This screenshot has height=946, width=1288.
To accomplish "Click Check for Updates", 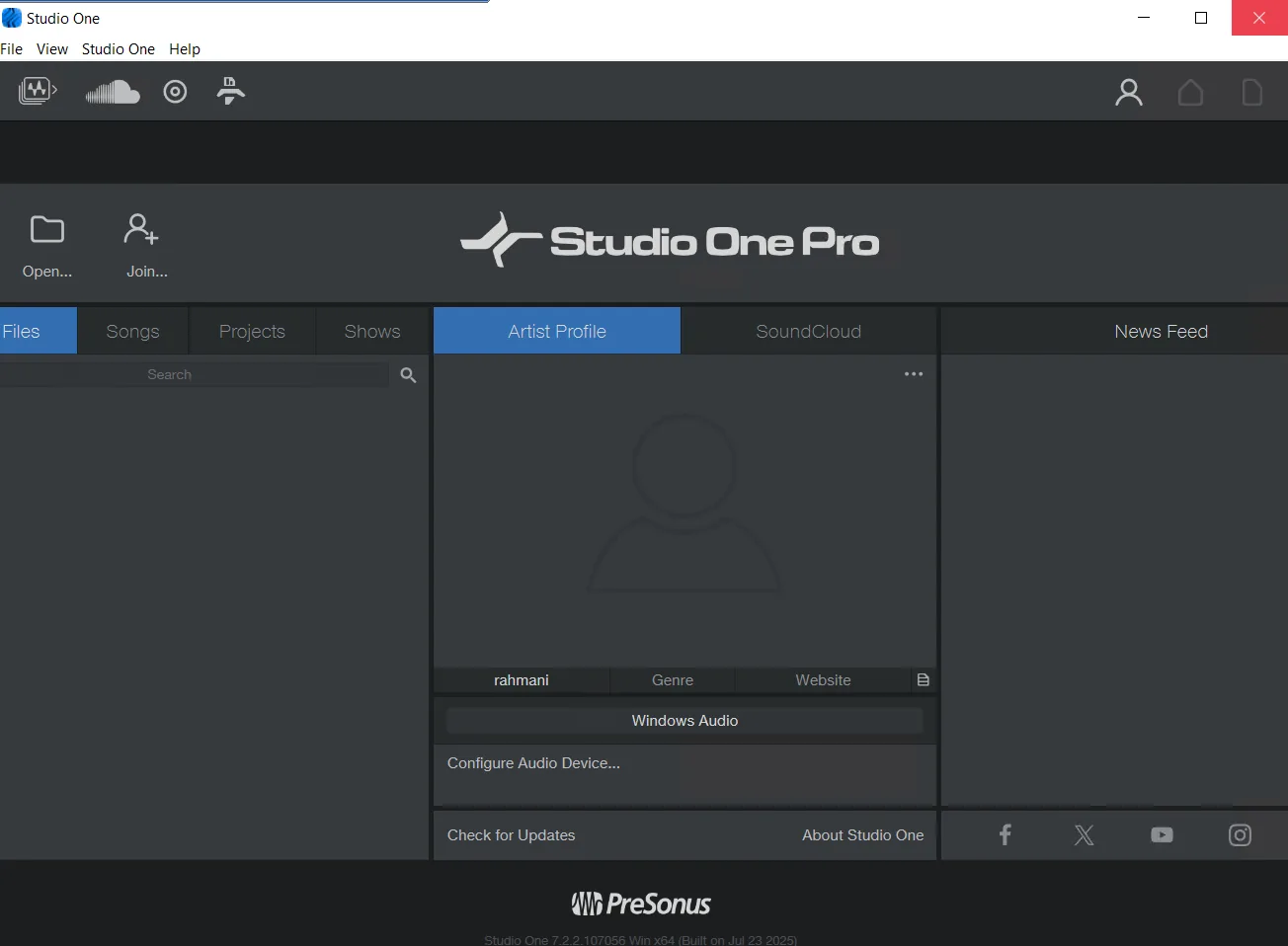I will pos(511,835).
